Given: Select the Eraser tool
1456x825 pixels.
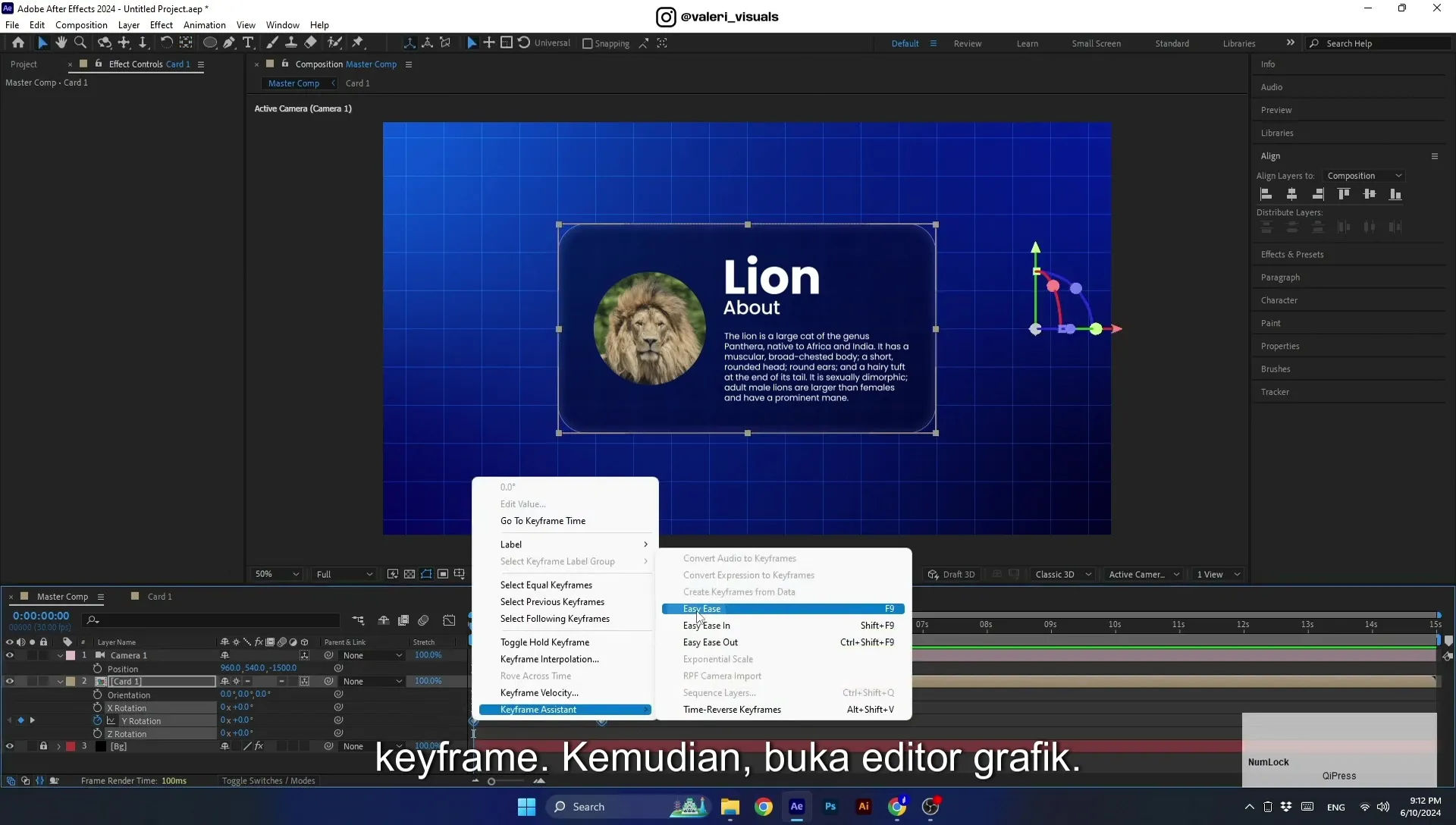Looking at the screenshot, I should pyautogui.click(x=311, y=43).
